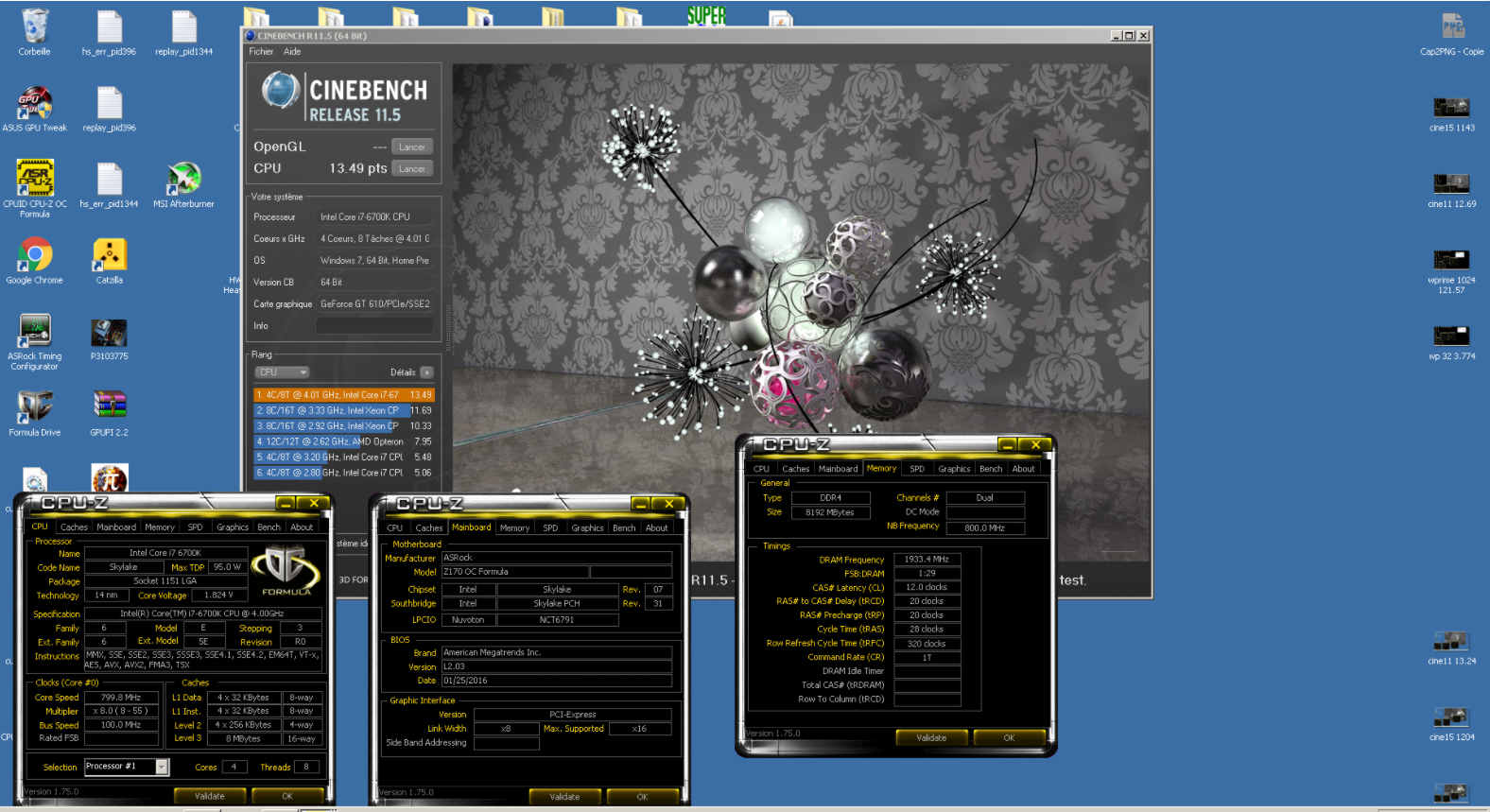
Task: Select ranking row 8C/16T @ 2.92 GHz Xeon
Action: pos(344,426)
